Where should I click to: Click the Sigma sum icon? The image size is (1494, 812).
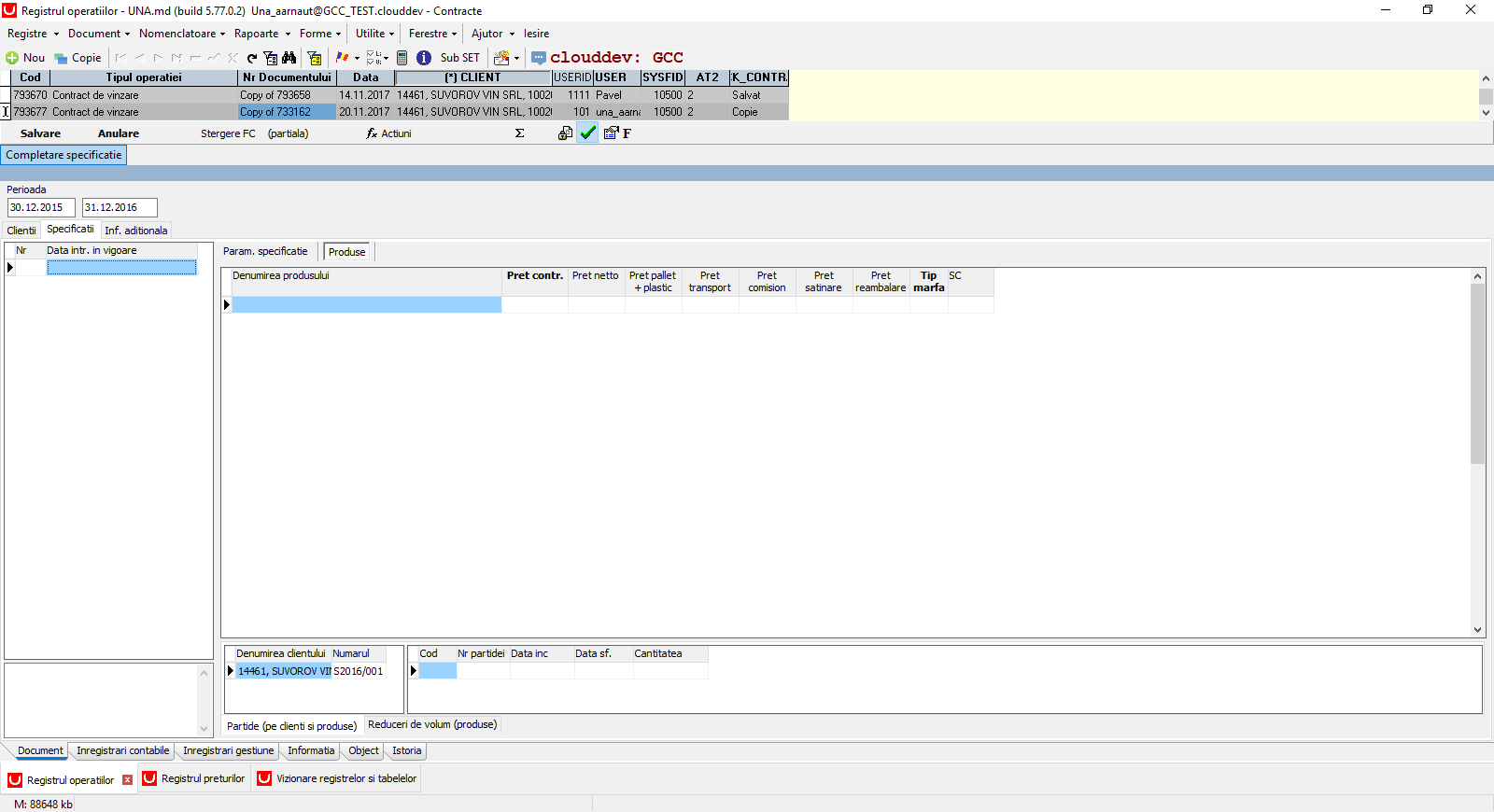point(519,133)
